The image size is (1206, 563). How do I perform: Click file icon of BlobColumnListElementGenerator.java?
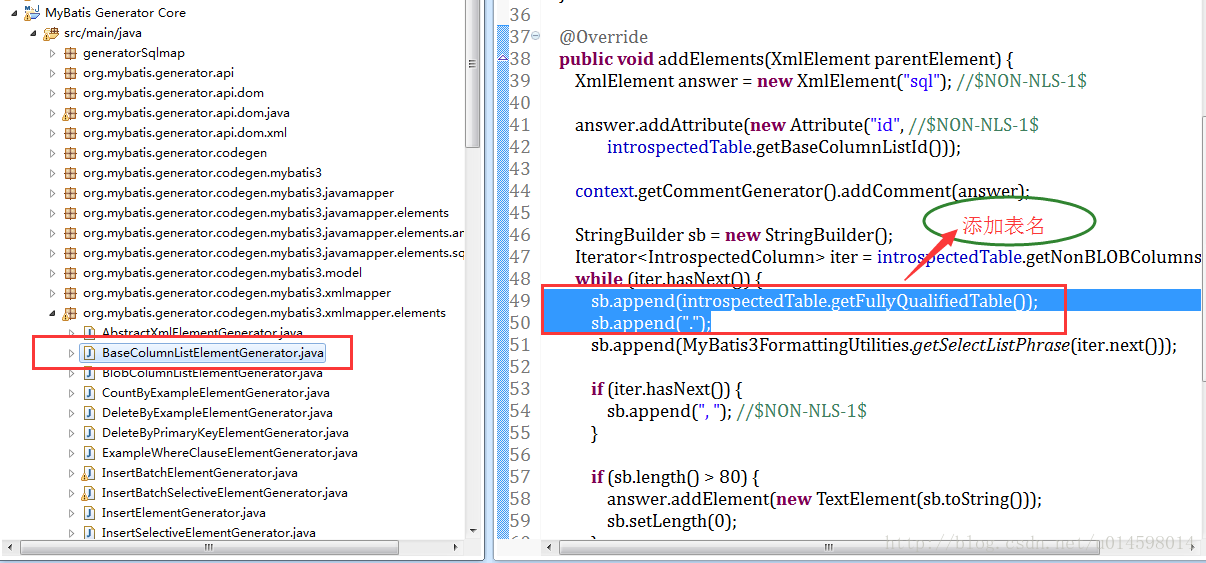pyautogui.click(x=89, y=373)
